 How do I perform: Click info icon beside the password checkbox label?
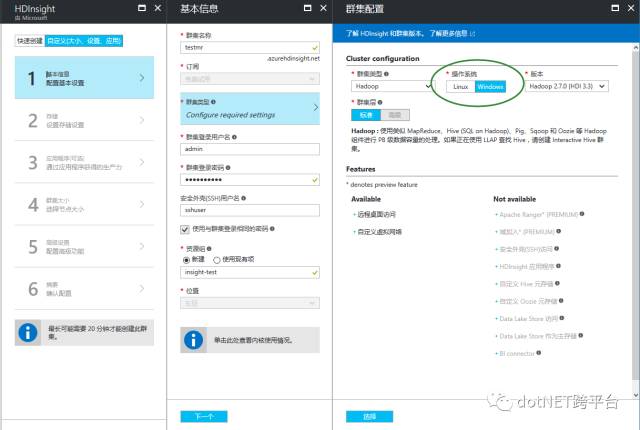(272, 229)
